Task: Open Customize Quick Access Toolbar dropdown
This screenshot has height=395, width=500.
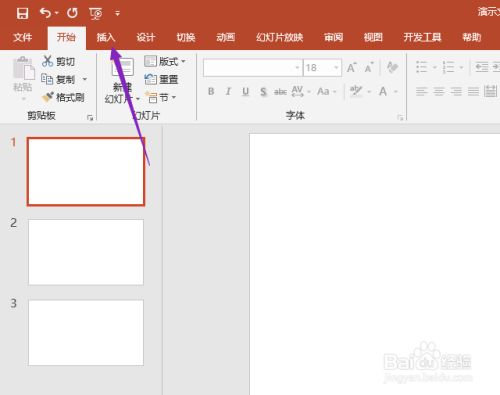Action: click(x=117, y=13)
